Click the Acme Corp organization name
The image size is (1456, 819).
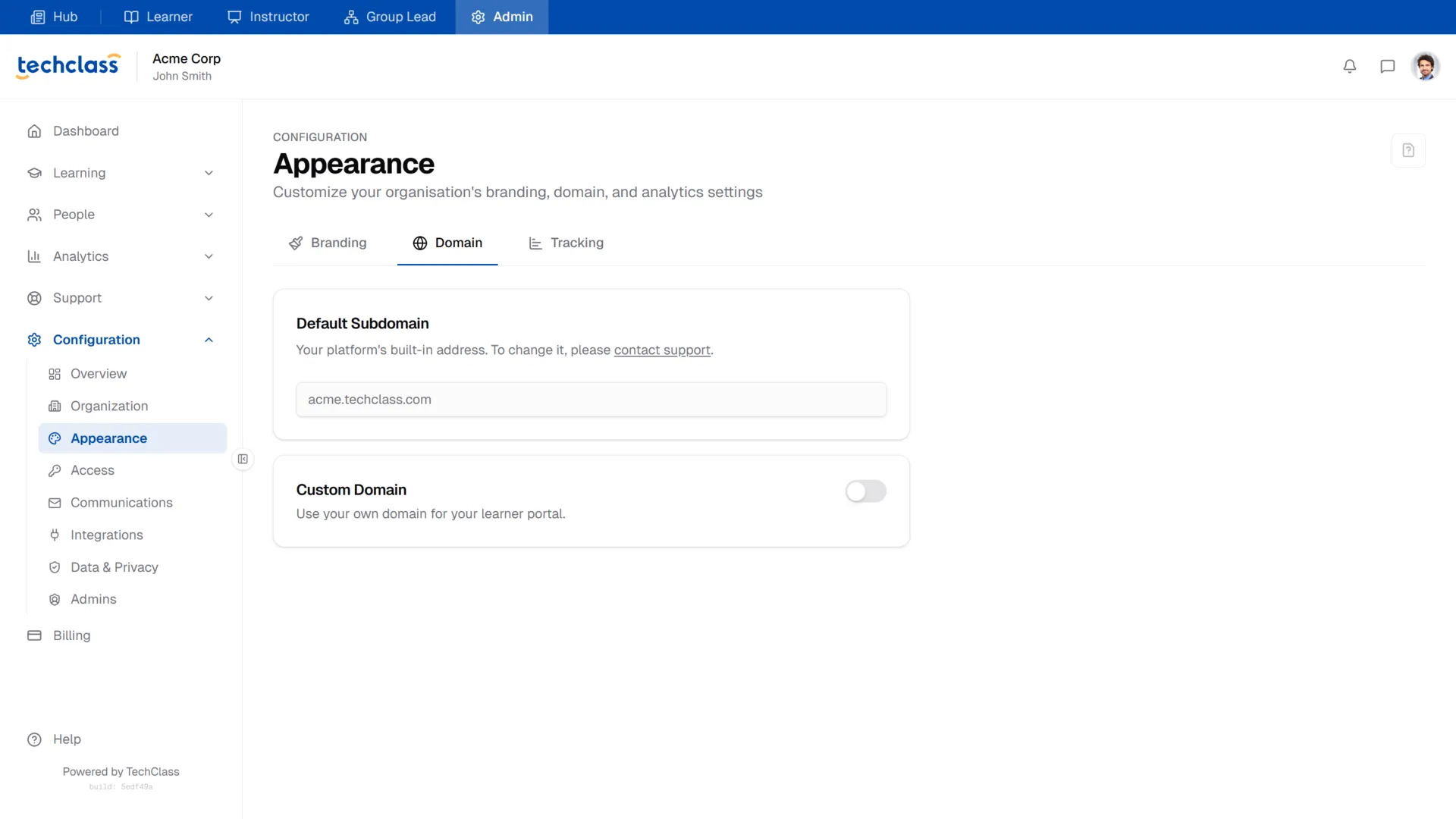click(x=187, y=58)
